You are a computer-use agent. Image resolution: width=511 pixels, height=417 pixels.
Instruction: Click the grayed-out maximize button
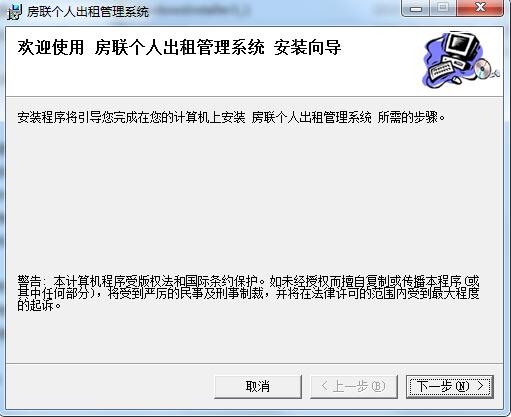tap(443, 8)
